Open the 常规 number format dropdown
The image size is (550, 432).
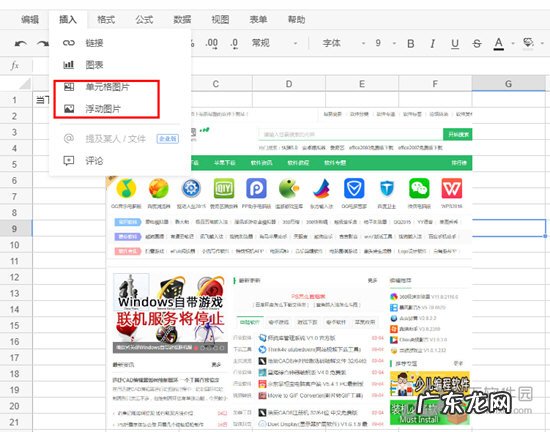click(x=275, y=43)
